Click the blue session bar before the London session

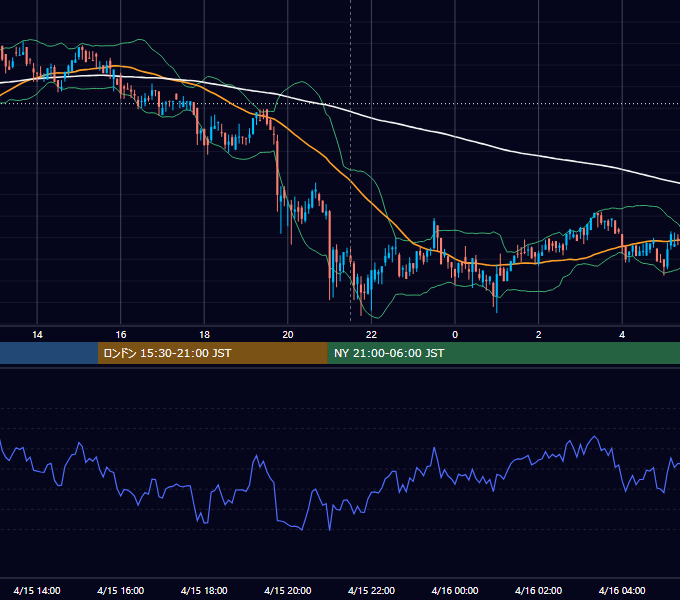tap(49, 353)
